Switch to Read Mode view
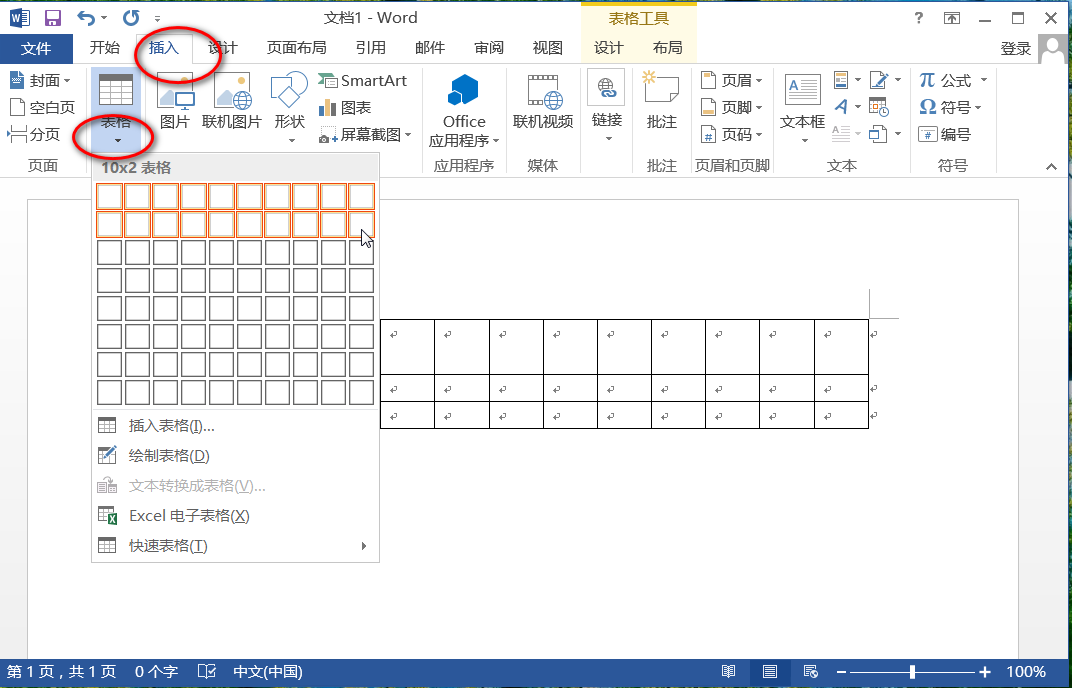This screenshot has width=1072, height=688. coord(729,672)
